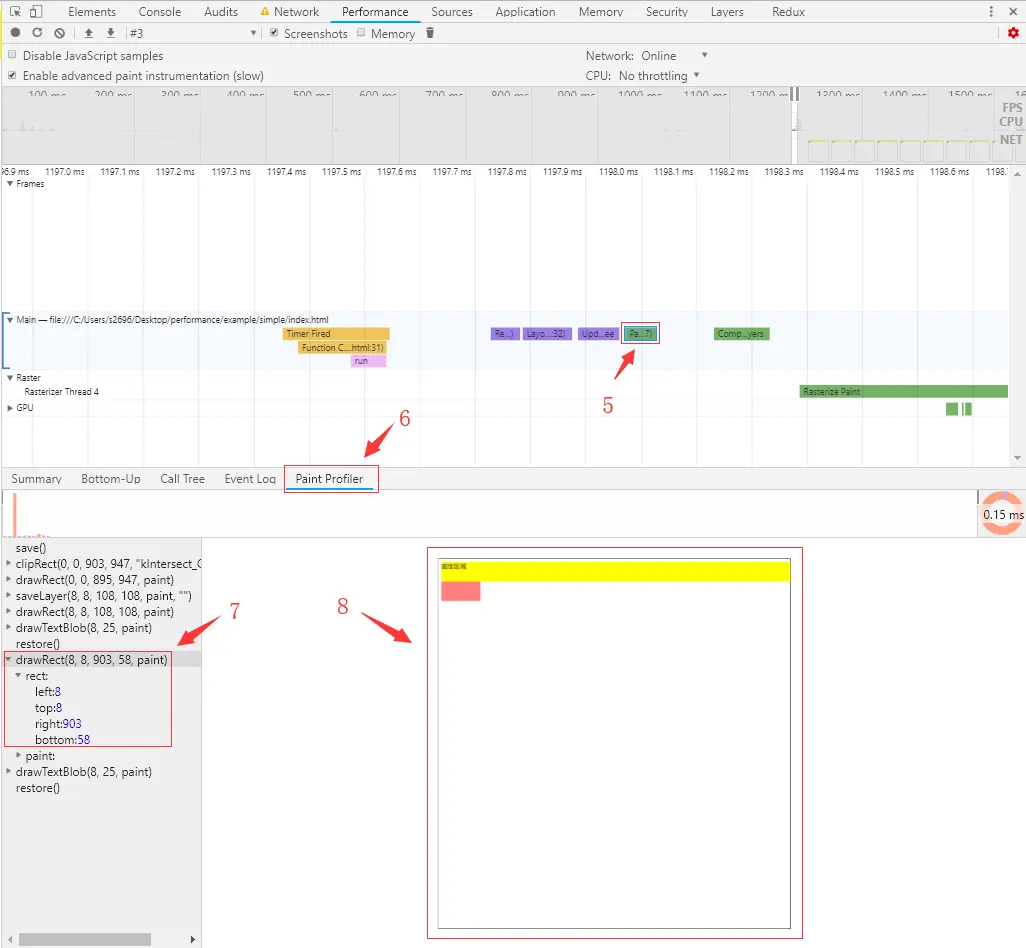The height and width of the screenshot is (948, 1026).
Task: Expand the GPU track
Action: click(10, 408)
